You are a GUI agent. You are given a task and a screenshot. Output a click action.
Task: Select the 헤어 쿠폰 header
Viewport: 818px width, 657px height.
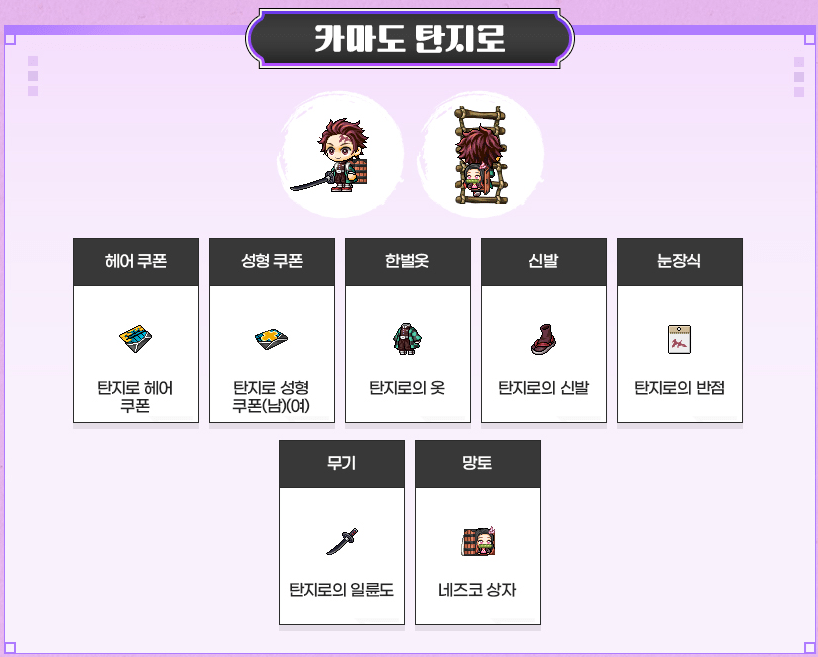tap(136, 261)
